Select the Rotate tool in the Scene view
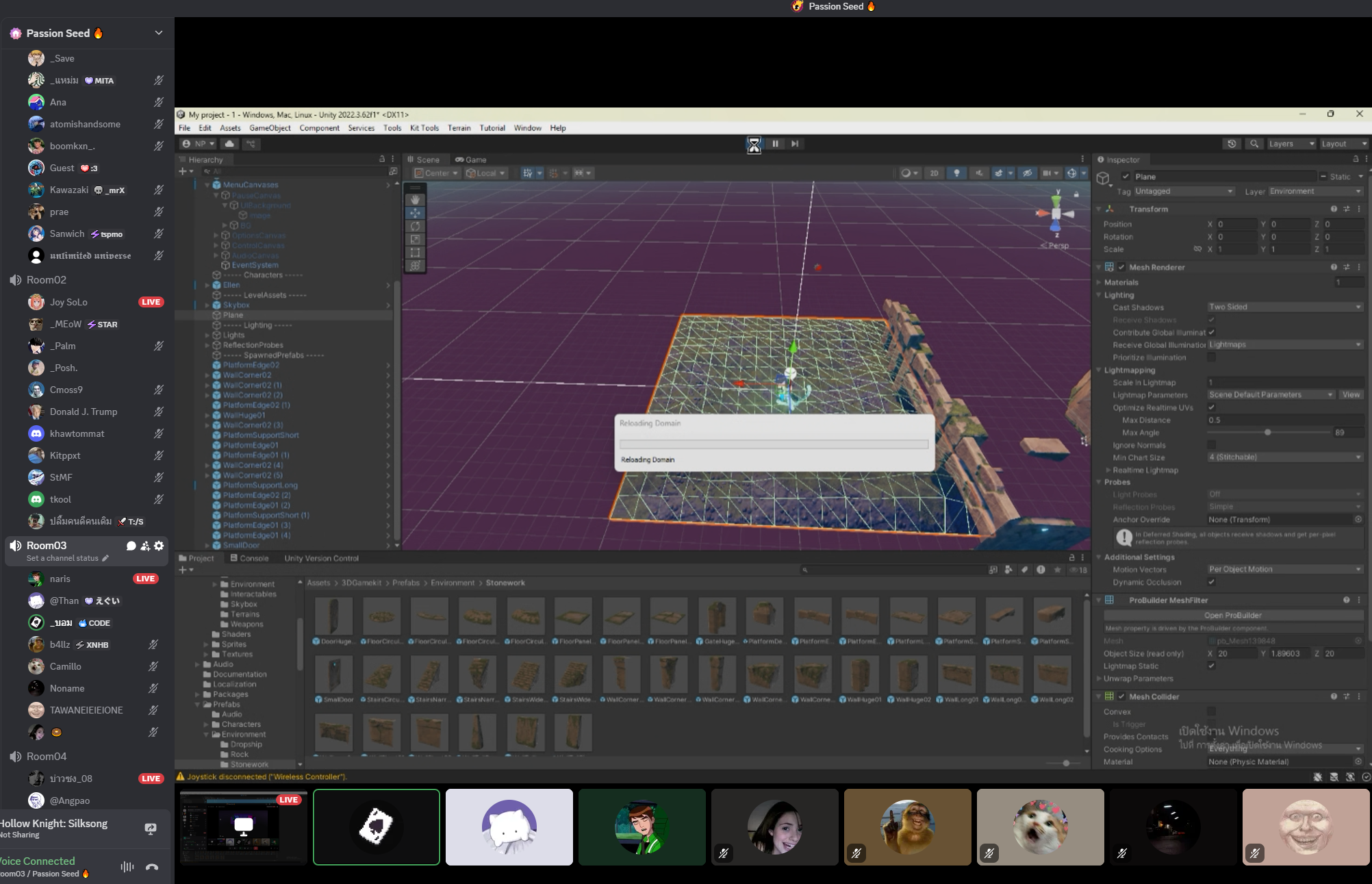This screenshot has height=884, width=1372. 415,226
